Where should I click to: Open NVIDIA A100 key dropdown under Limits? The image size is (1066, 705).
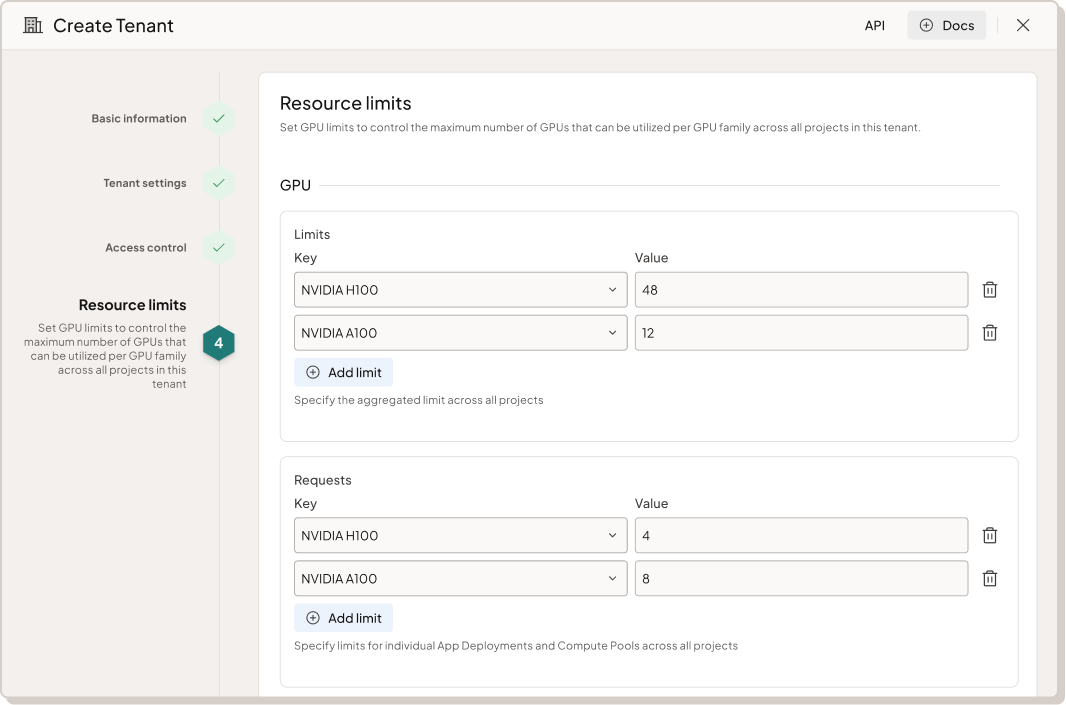(460, 332)
